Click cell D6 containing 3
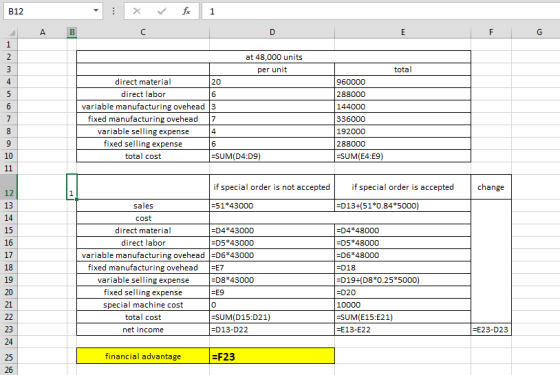This screenshot has width=560, height=375. [x=272, y=106]
